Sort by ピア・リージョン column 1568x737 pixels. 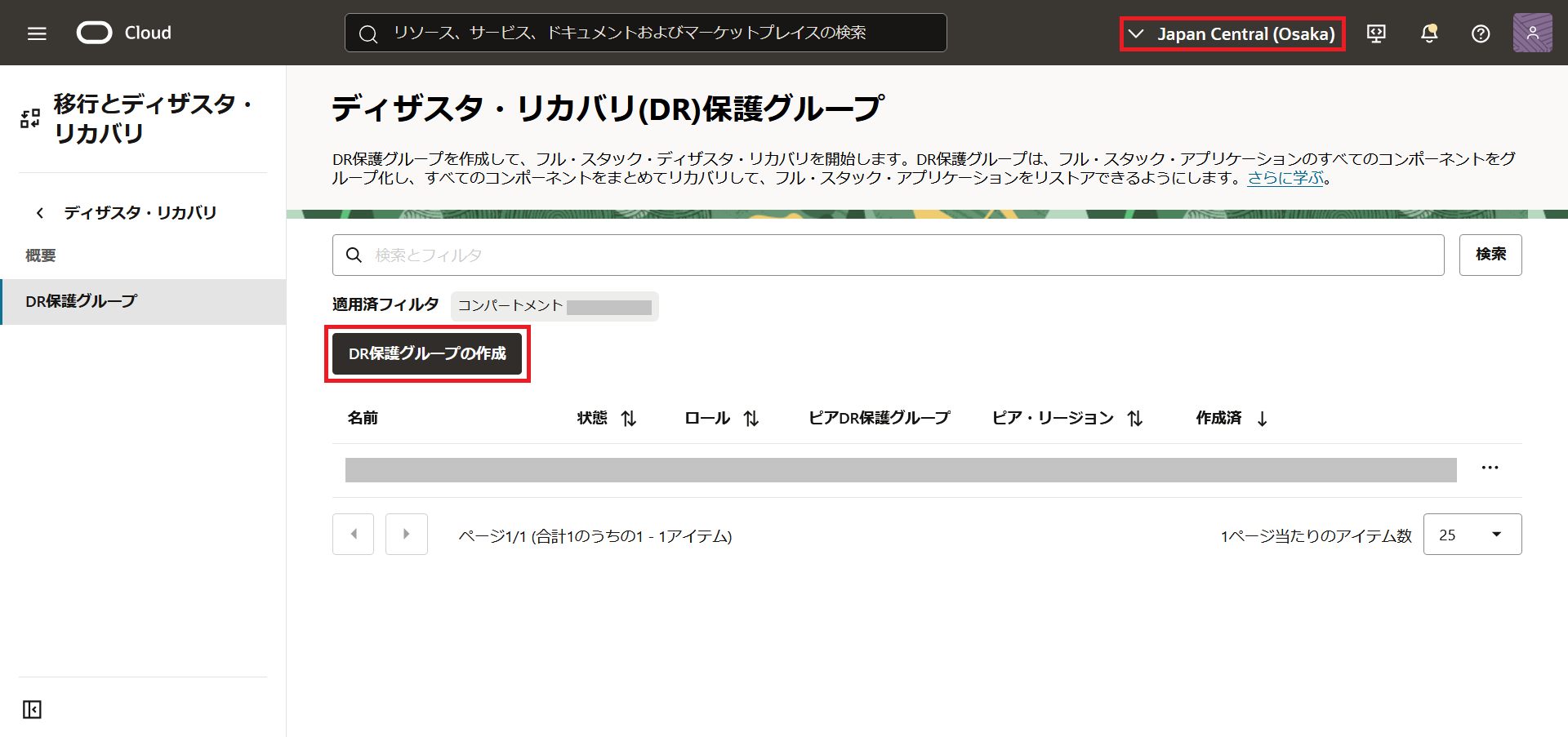coord(1134,419)
